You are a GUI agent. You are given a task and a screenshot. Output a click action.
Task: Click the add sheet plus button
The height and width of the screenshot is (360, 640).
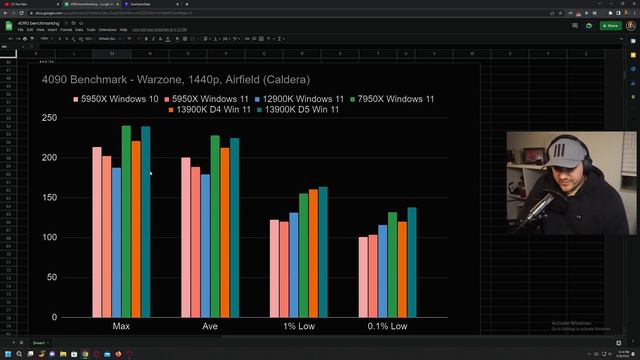pos(13,343)
